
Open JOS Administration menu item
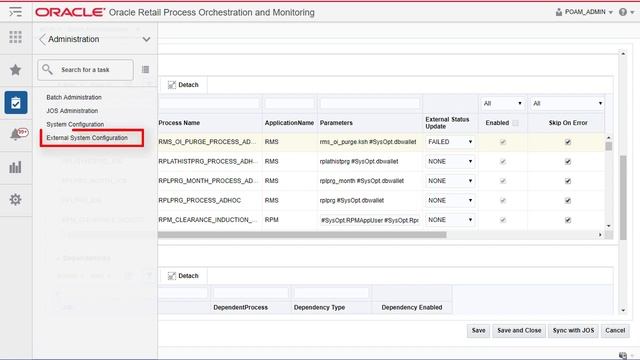pyautogui.click(x=72, y=111)
